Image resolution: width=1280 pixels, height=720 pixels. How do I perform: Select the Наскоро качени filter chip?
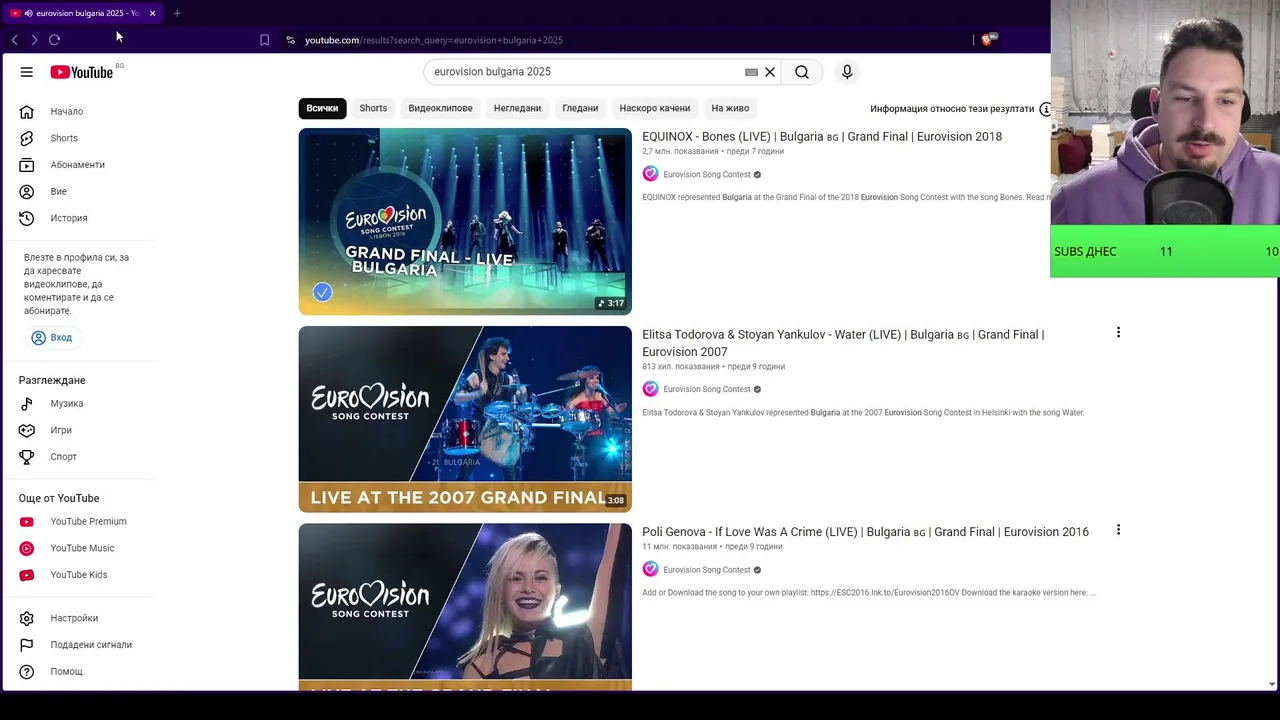(655, 108)
